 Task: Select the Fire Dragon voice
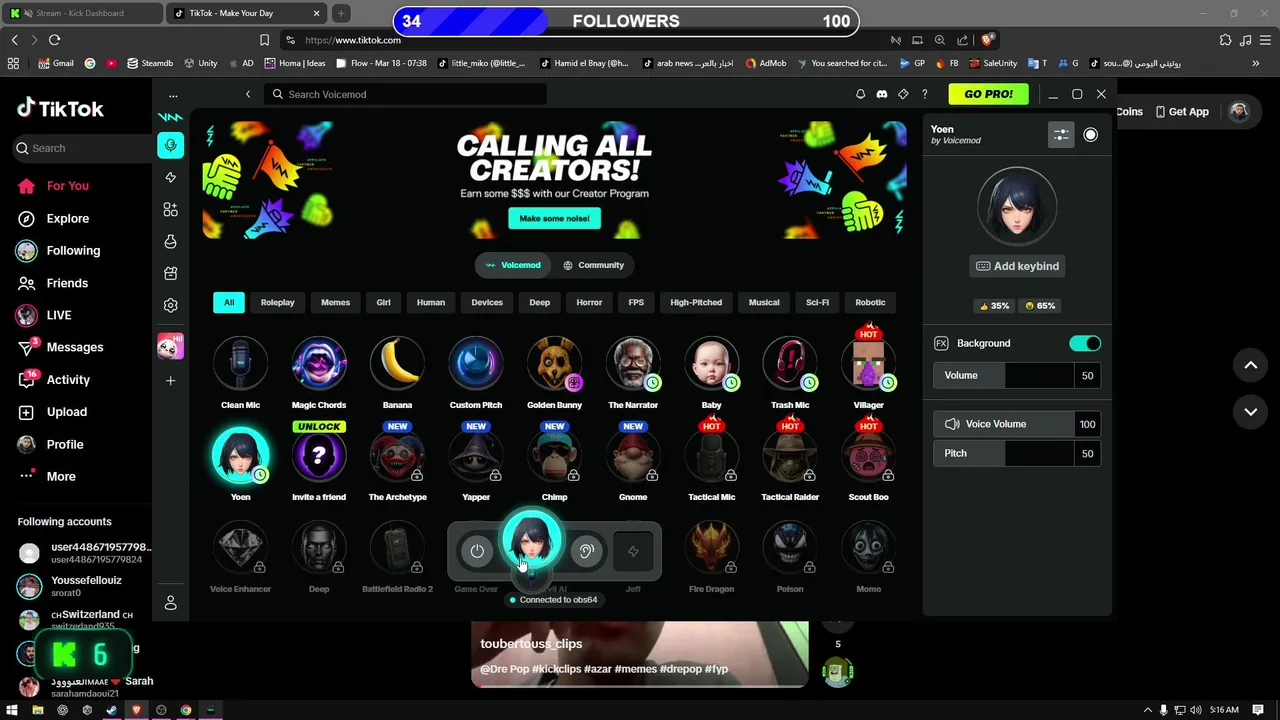[711, 558]
